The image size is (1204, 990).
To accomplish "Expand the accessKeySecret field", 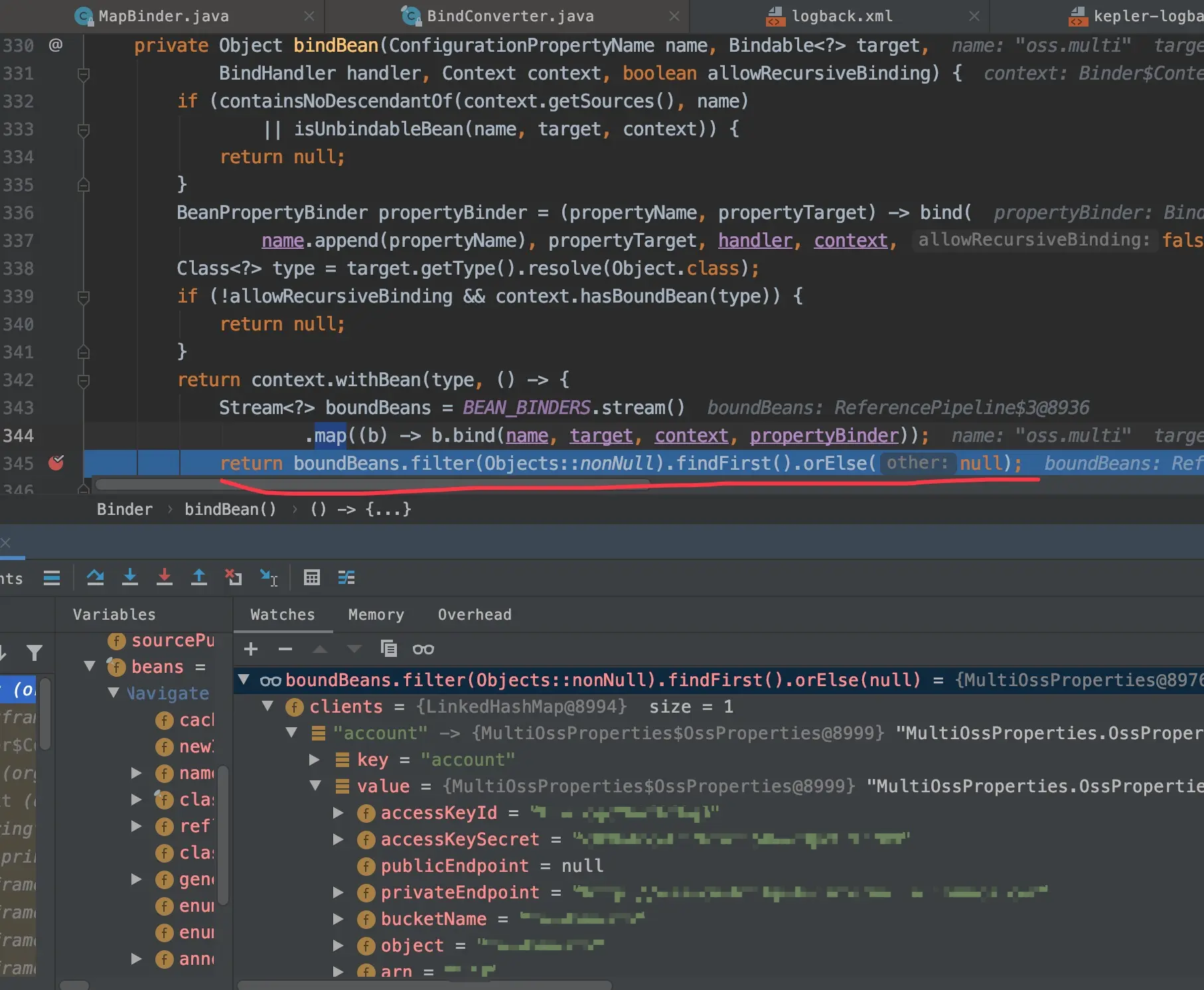I will [339, 839].
